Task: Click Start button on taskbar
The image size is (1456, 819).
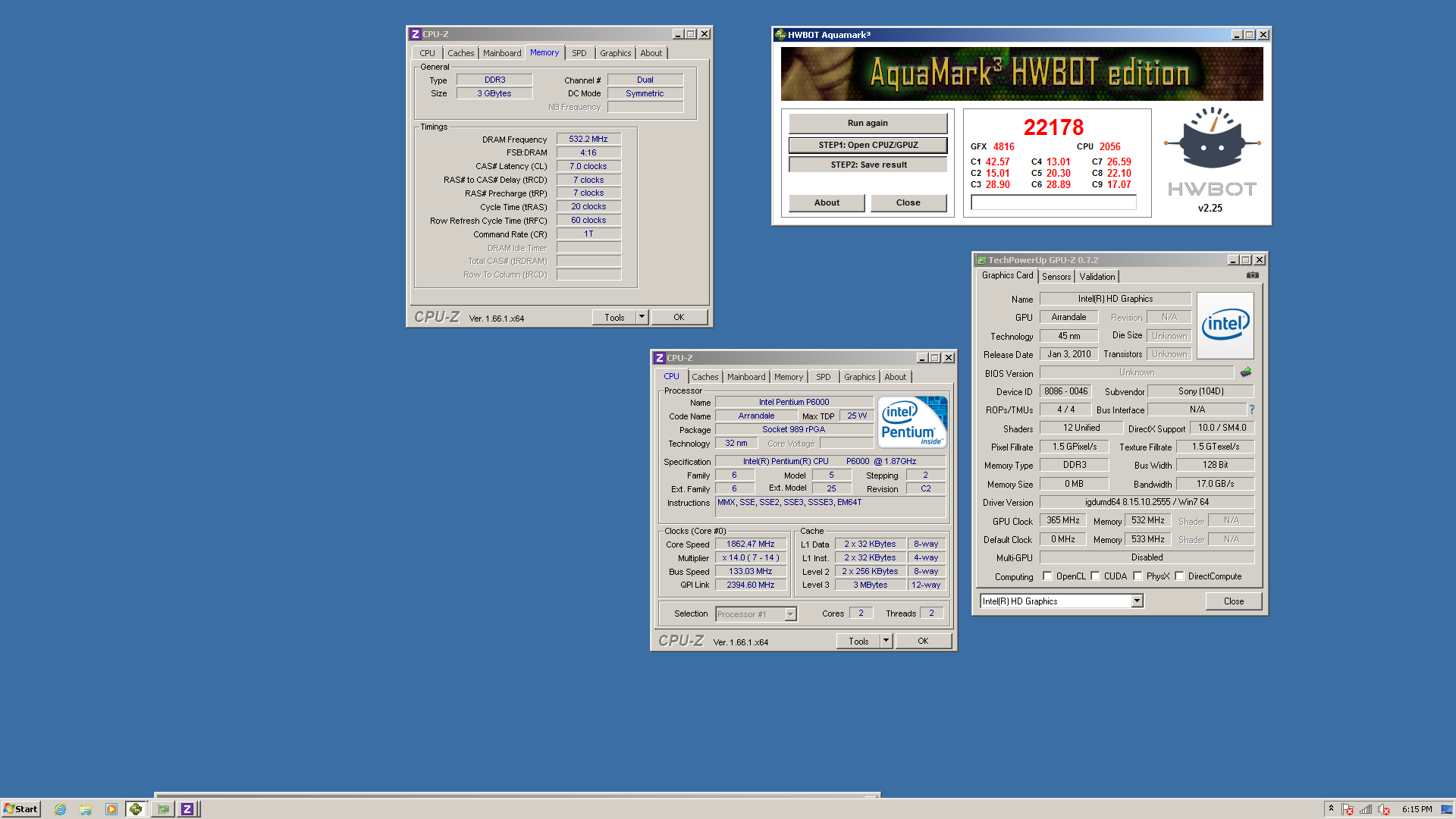Action: pos(20,809)
